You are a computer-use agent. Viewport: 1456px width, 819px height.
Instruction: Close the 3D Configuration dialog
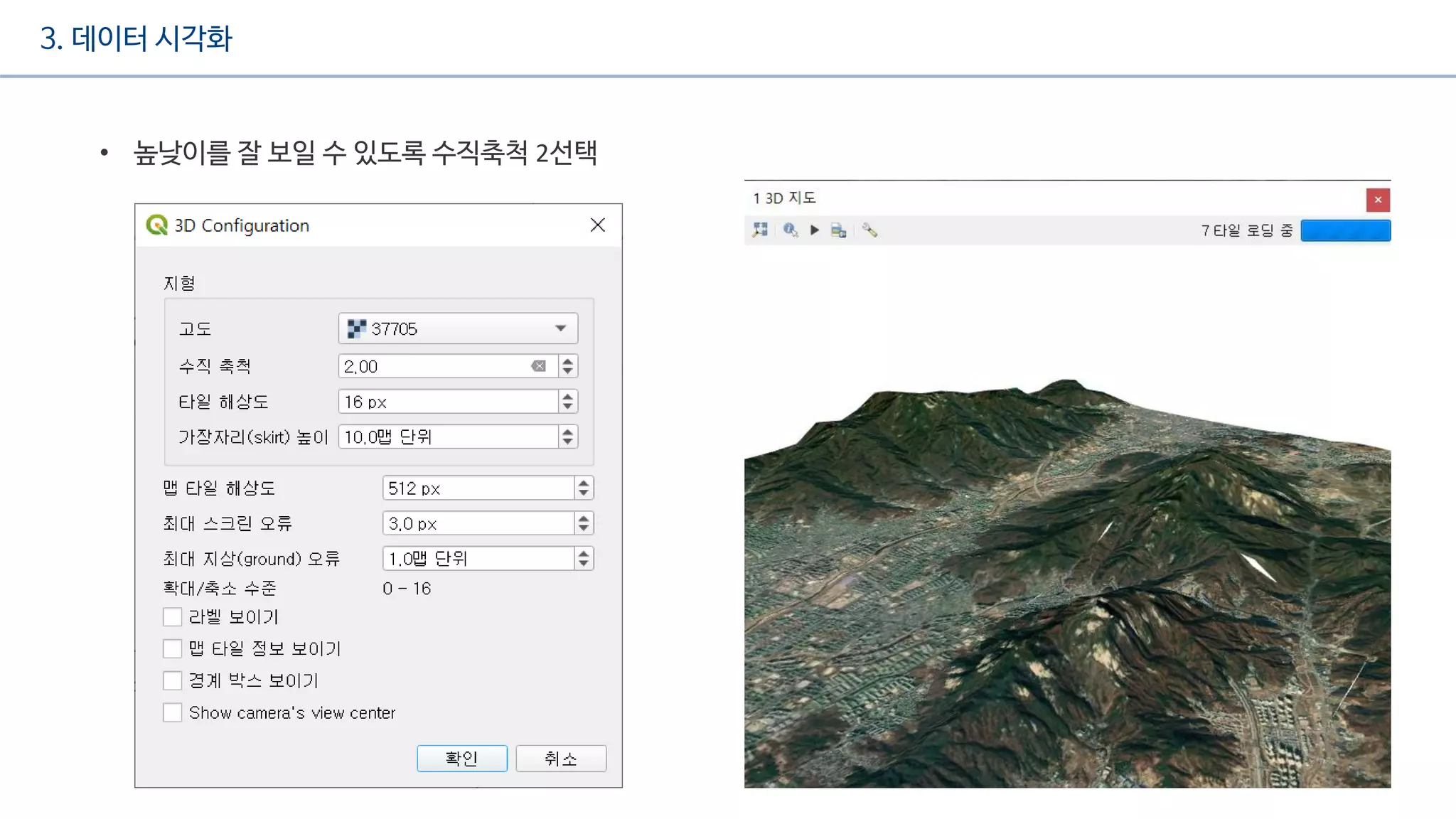tap(598, 225)
